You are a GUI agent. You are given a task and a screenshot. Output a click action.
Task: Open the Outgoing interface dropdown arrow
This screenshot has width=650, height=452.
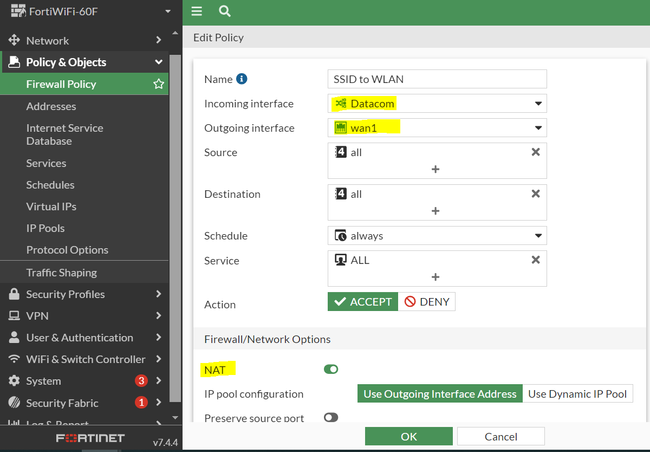point(538,128)
